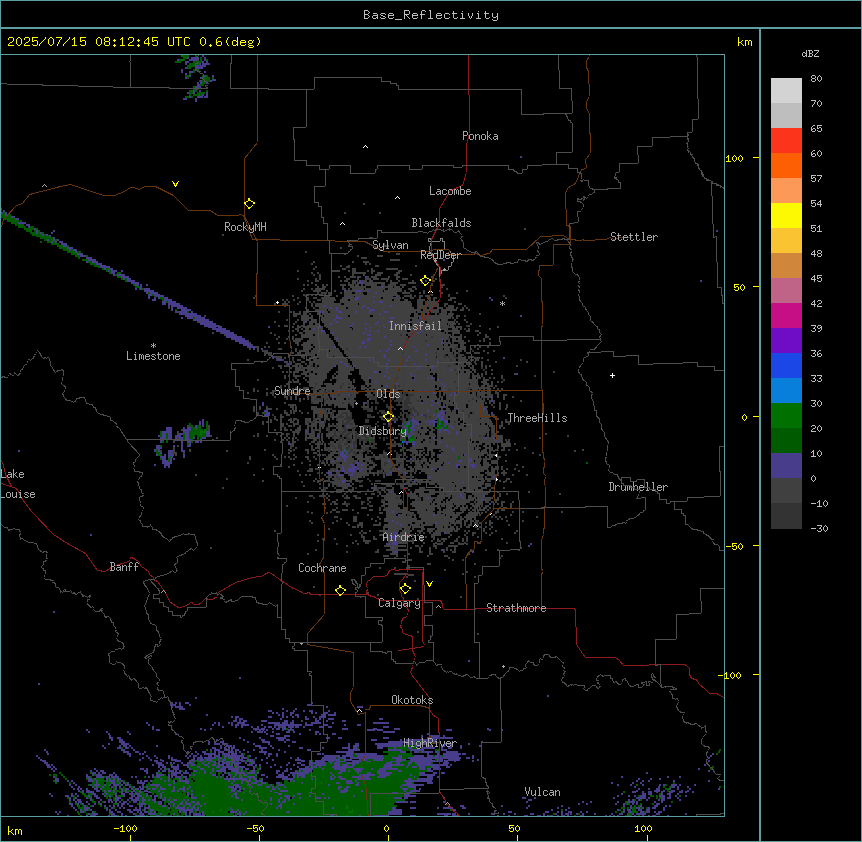Click the yellow diamond marker below Cochrane

(x=340, y=590)
